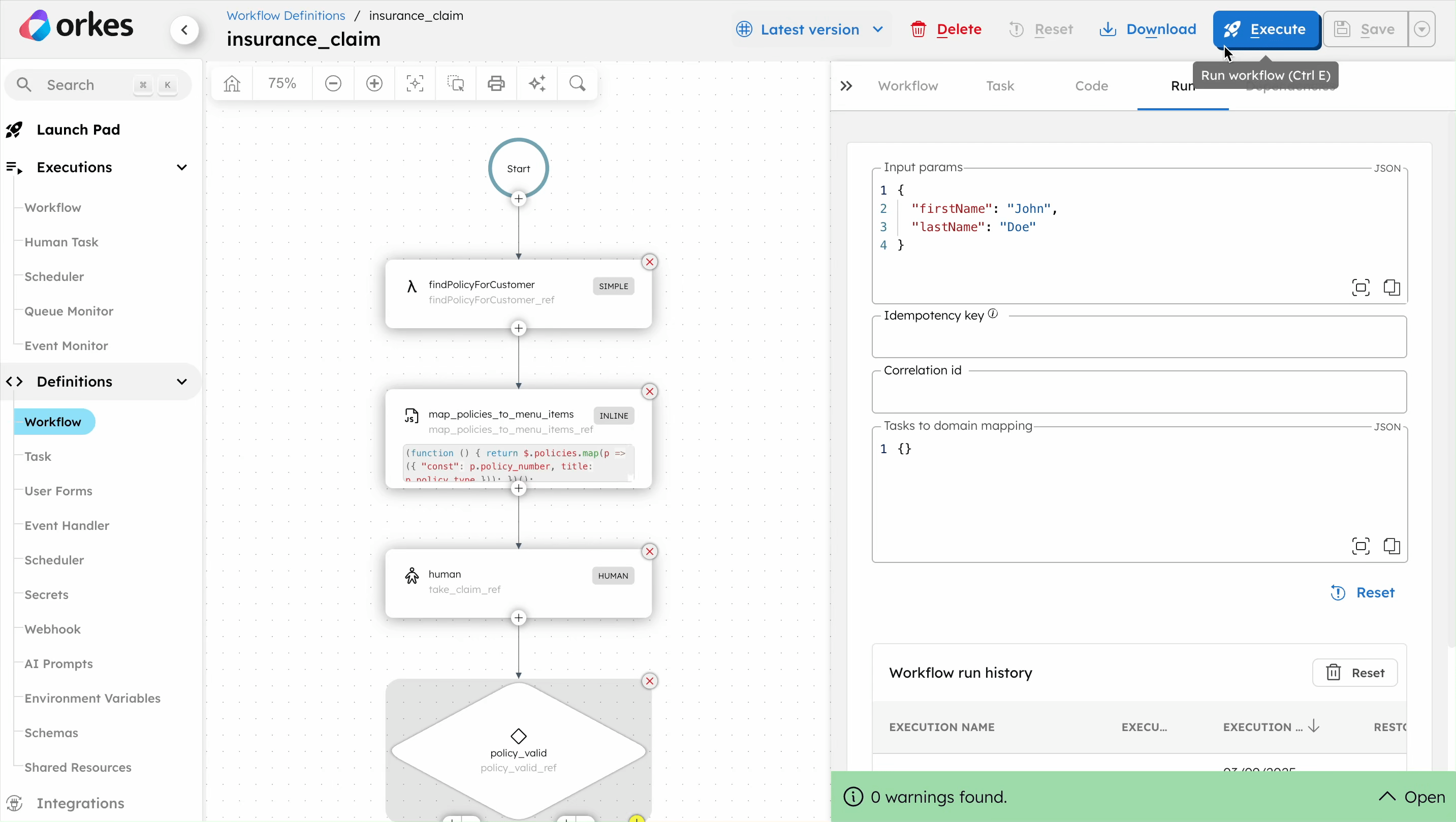Remove the policy_valid switch node
1456x822 pixels.
pyautogui.click(x=649, y=681)
